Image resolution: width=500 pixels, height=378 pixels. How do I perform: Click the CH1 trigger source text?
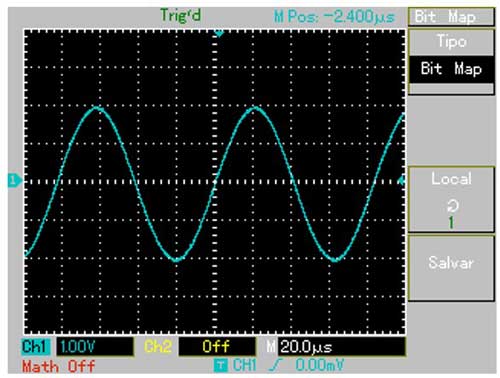click(x=245, y=366)
